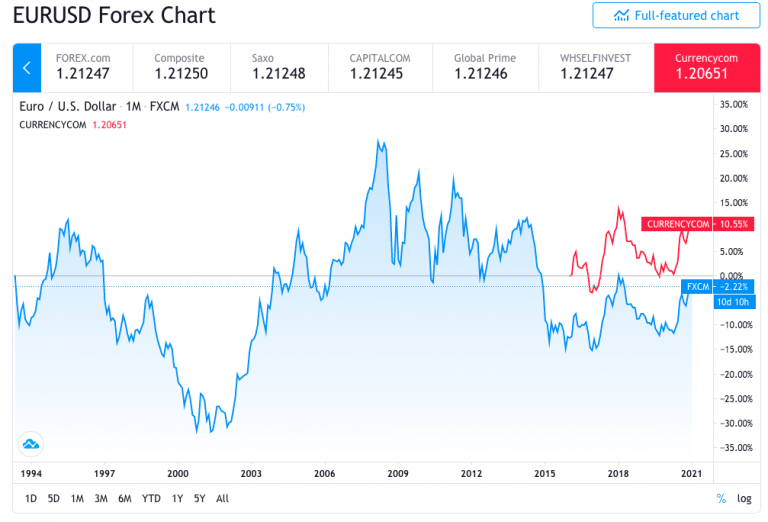Set time range to 5Y
Screen dimensions: 768x522
tap(199, 498)
